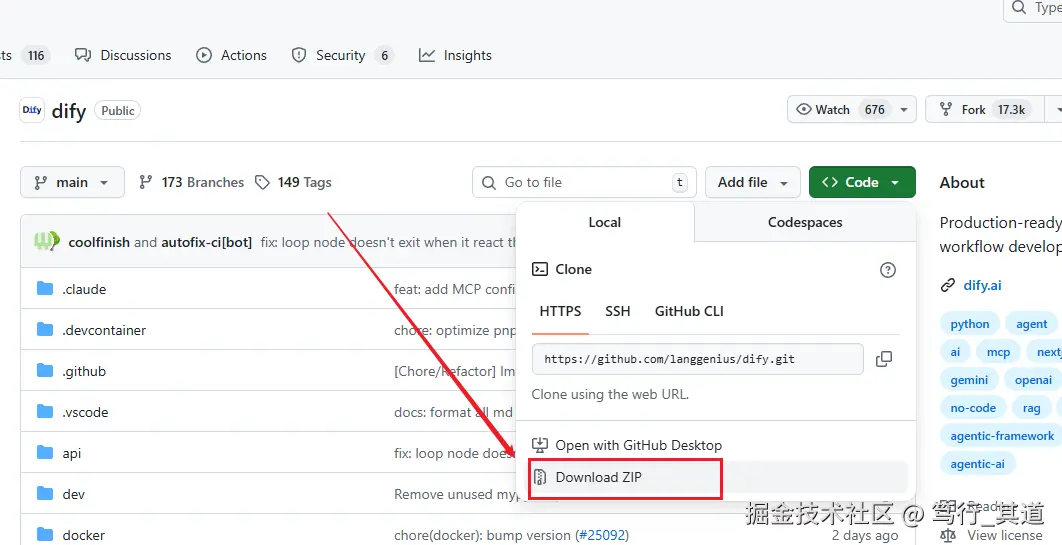Open the dify.ai website link
The width and height of the screenshot is (1062, 545).
tap(982, 286)
